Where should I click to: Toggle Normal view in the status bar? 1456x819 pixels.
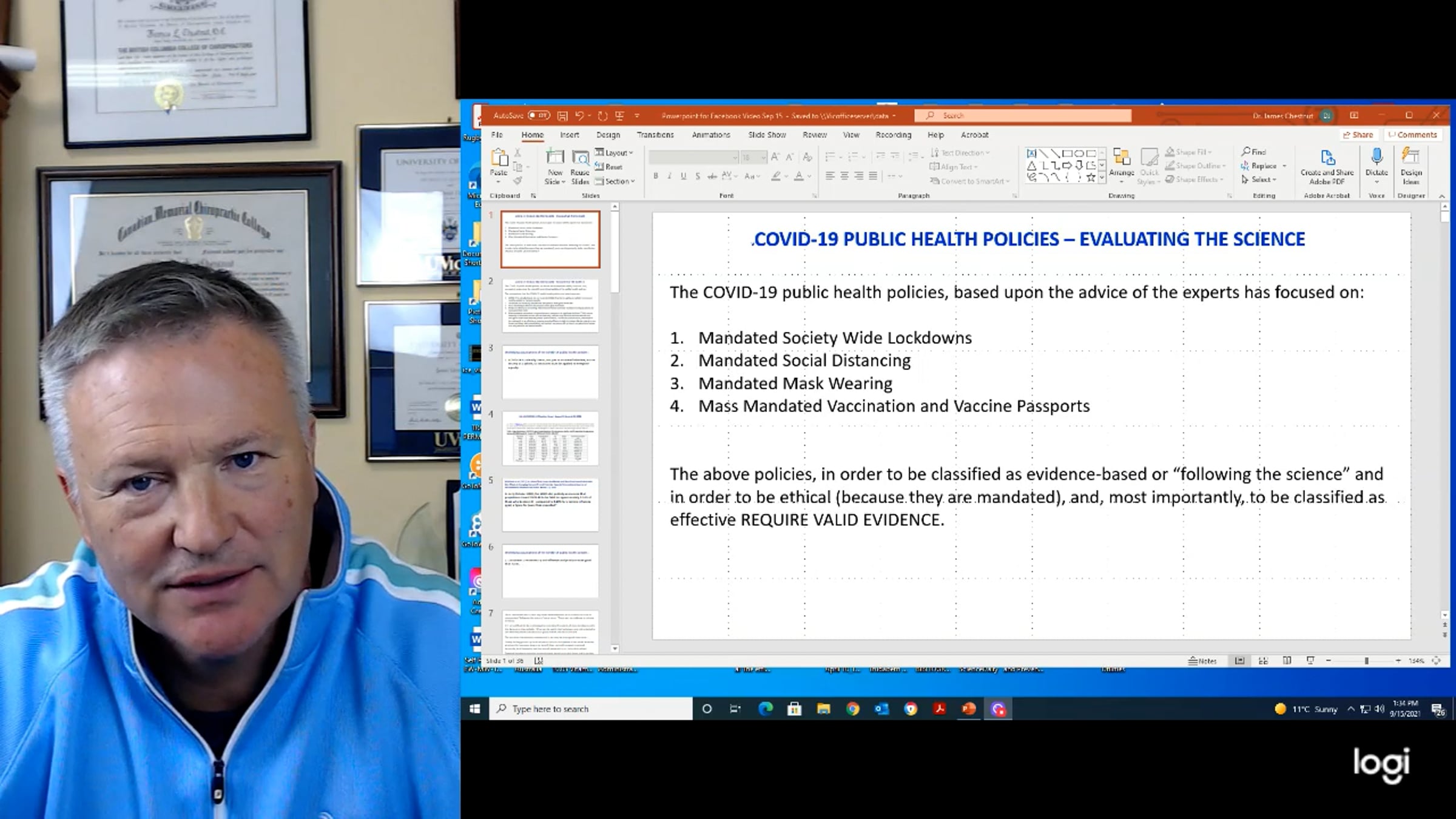tap(1239, 661)
